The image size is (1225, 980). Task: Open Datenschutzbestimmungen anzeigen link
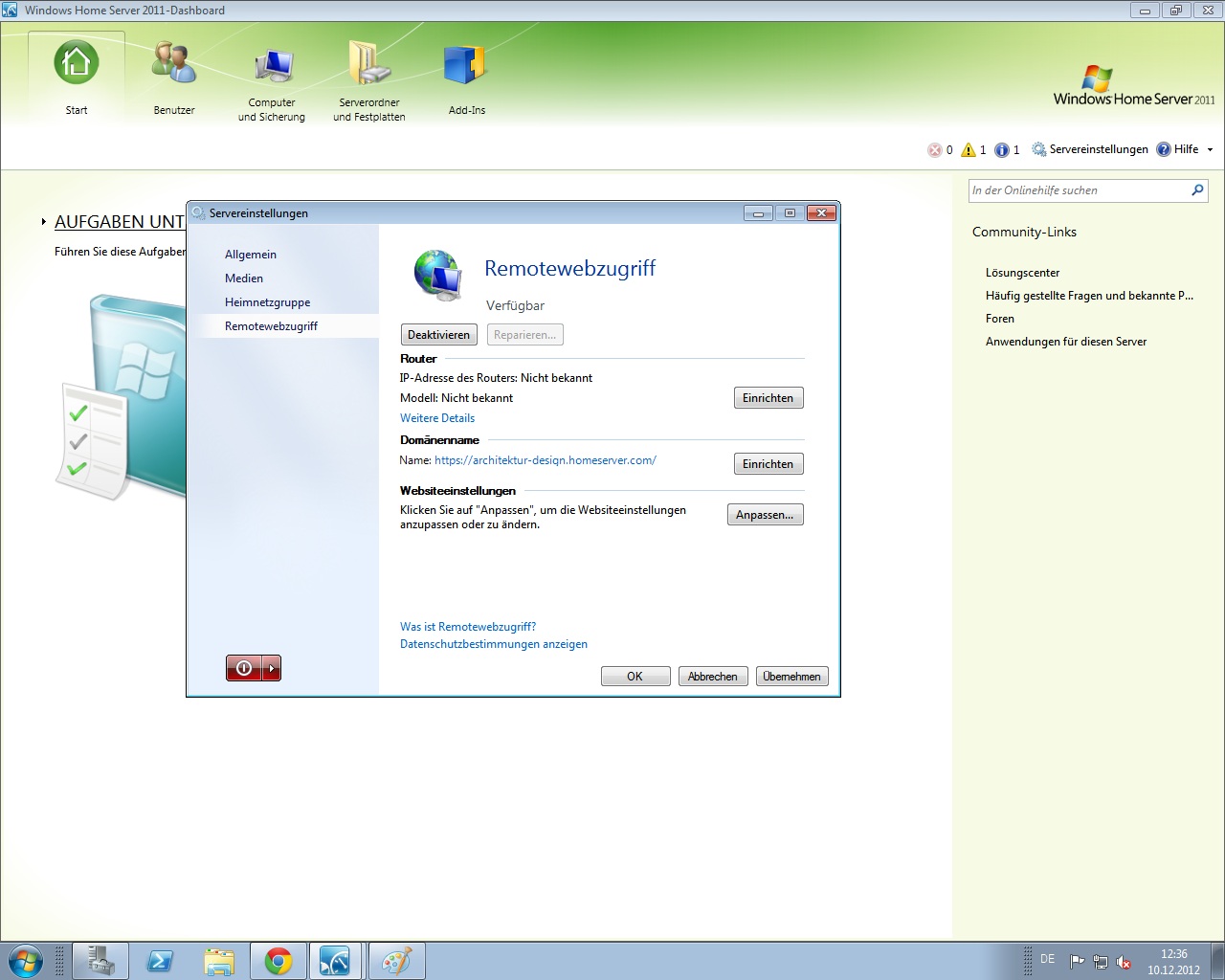click(x=494, y=644)
